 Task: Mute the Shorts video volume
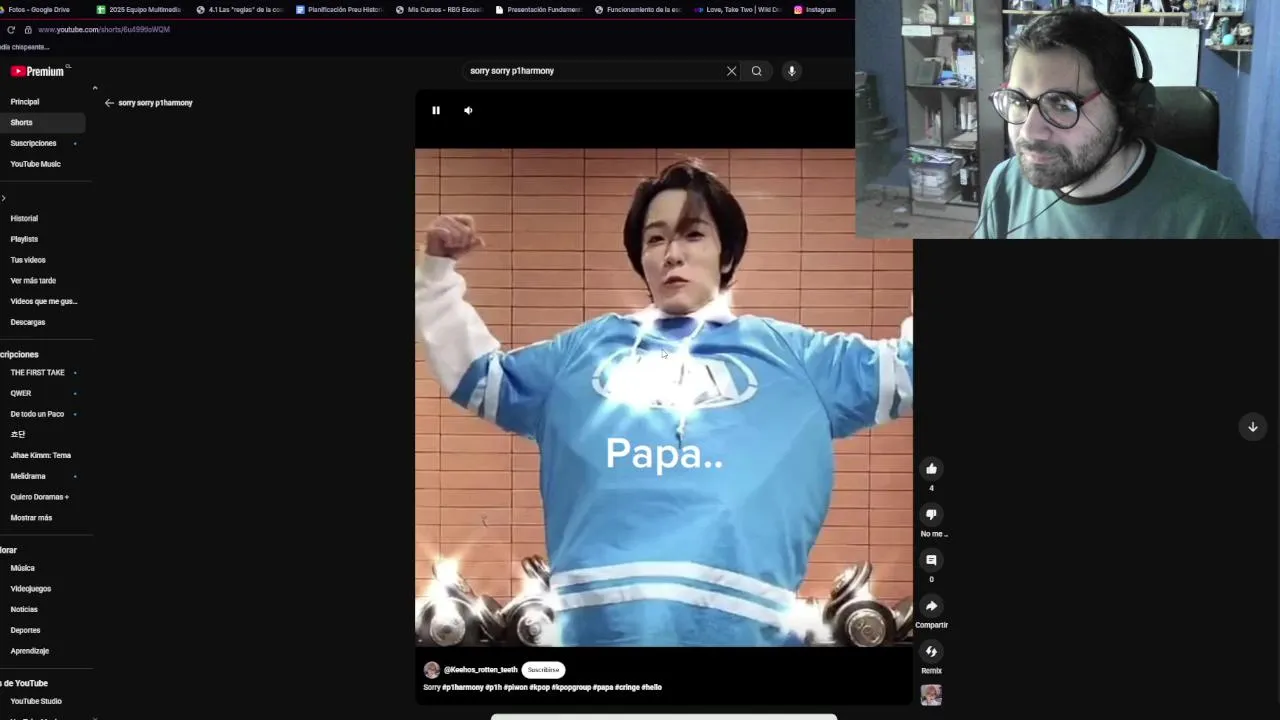click(468, 110)
